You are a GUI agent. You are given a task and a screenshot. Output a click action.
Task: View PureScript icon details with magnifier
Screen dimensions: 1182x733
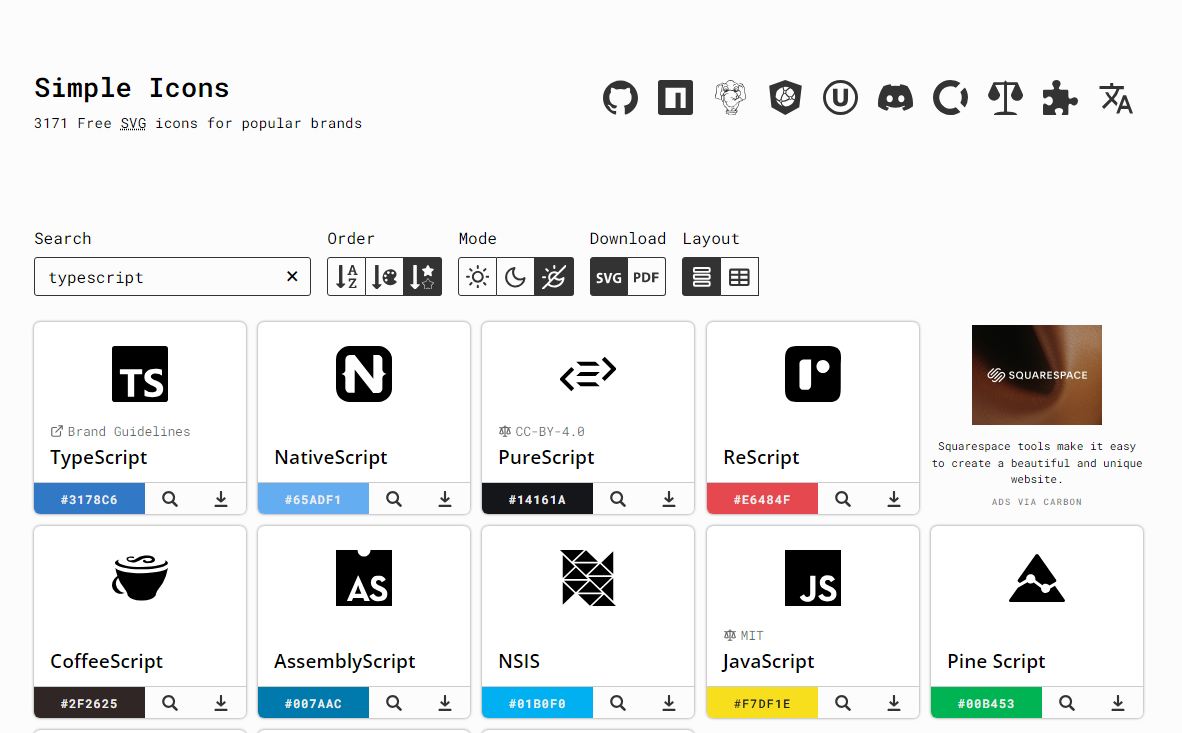coord(618,499)
